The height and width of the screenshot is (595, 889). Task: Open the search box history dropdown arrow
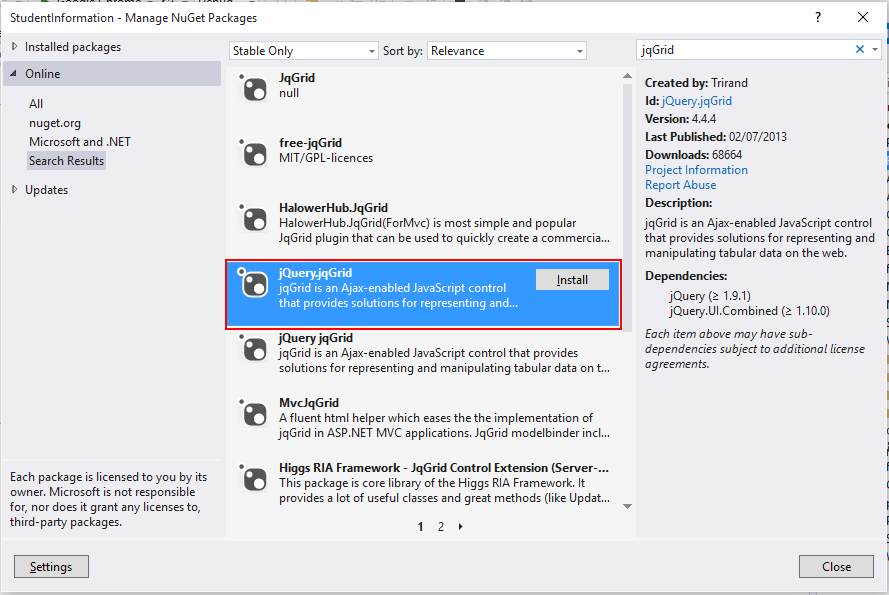point(875,49)
